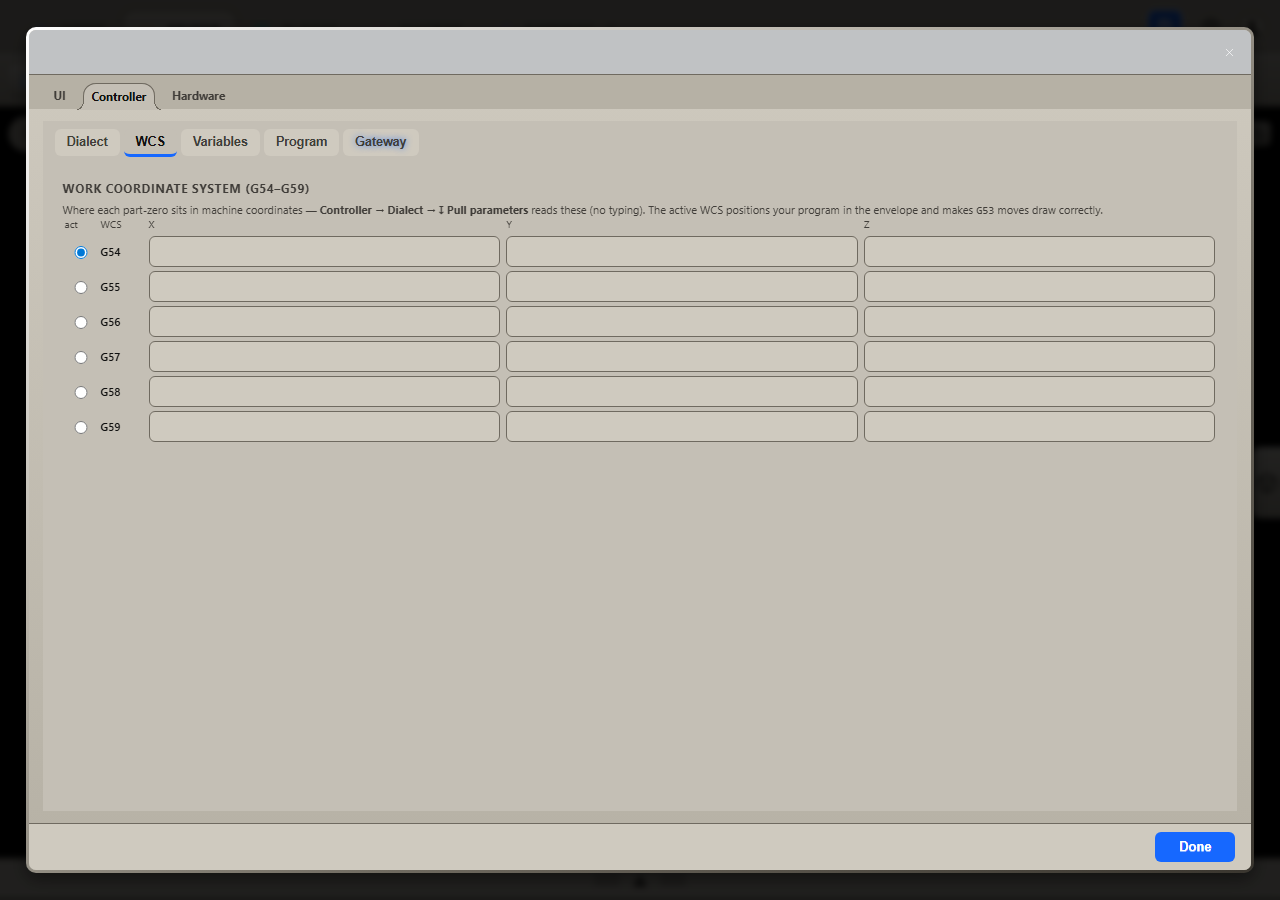
Task: Select the G58 active WCS radio button
Action: (x=81, y=392)
